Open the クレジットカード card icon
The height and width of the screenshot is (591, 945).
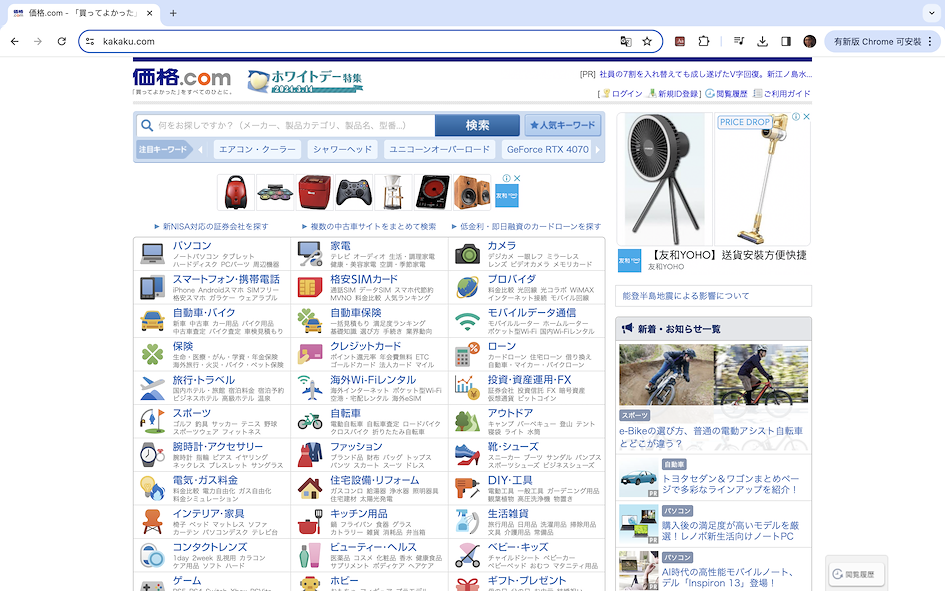coord(310,354)
